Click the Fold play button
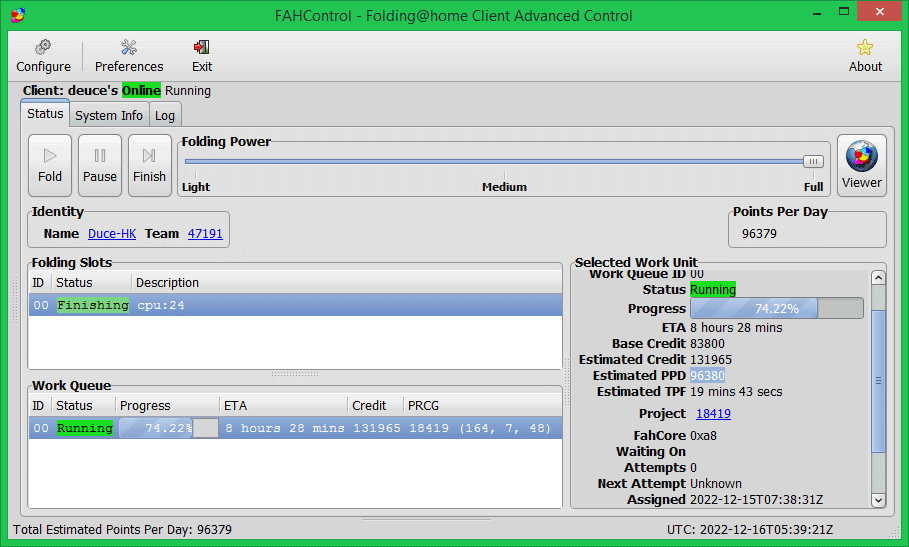 (x=50, y=166)
